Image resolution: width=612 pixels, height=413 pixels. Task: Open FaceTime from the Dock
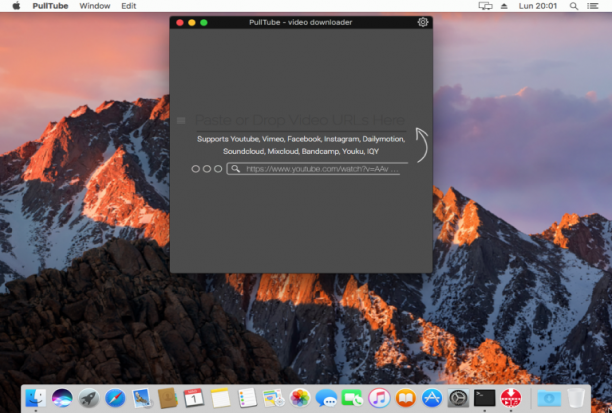pos(352,398)
